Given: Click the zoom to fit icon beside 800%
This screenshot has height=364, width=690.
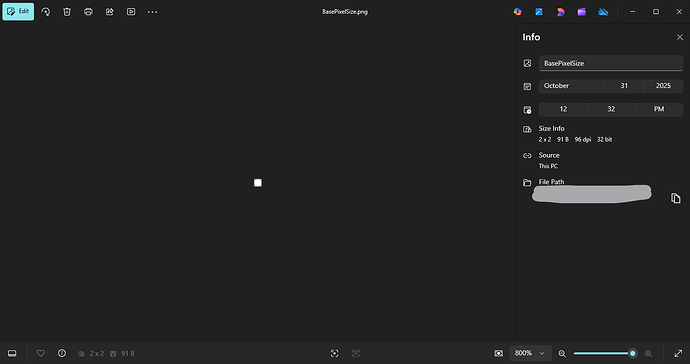Looking at the screenshot, I should point(498,353).
